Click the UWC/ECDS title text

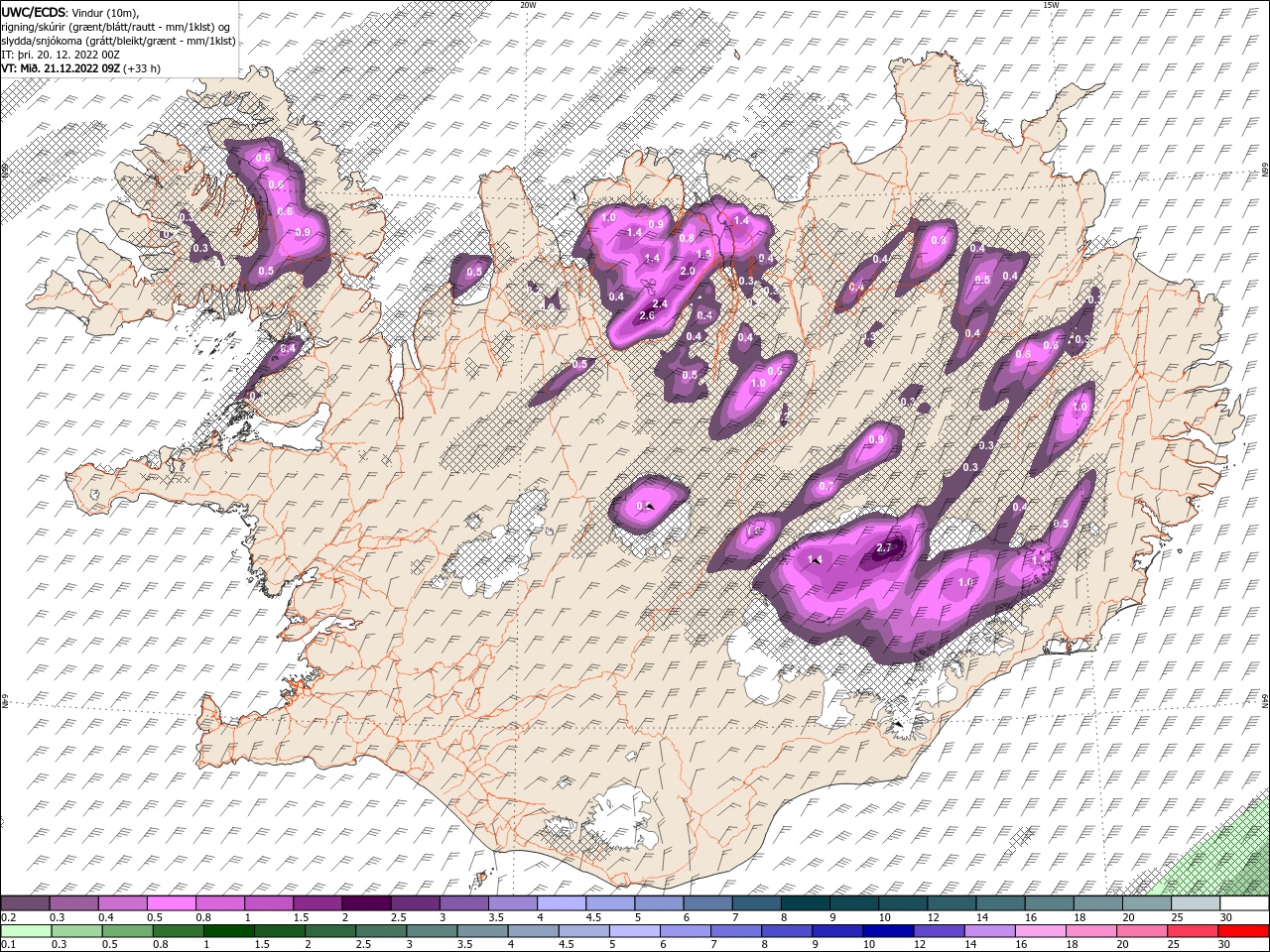pyautogui.click(x=34, y=11)
